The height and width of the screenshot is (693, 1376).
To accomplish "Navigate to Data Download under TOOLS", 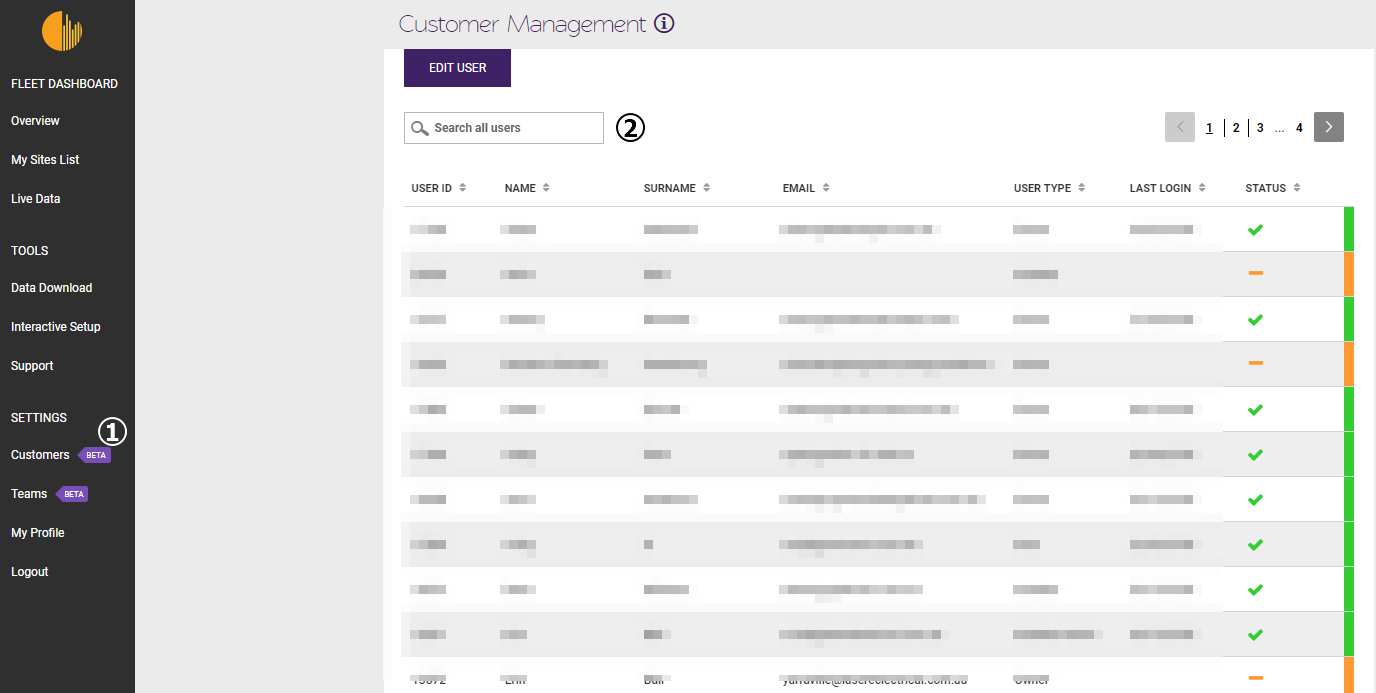I will tap(51, 287).
